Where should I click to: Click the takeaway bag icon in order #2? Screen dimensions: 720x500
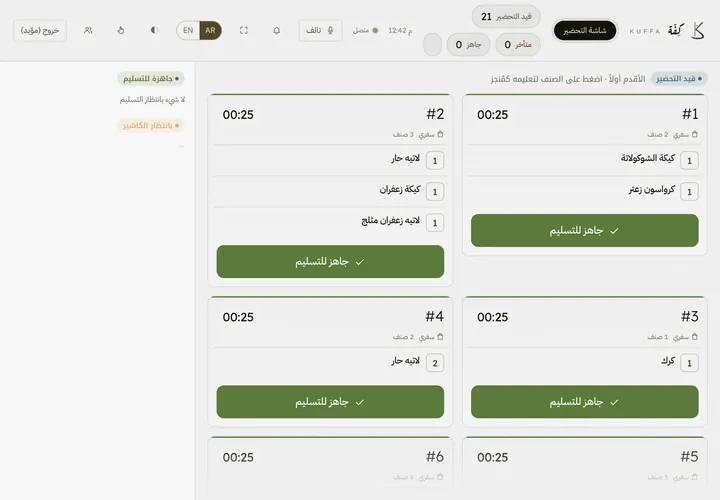[x=440, y=134]
